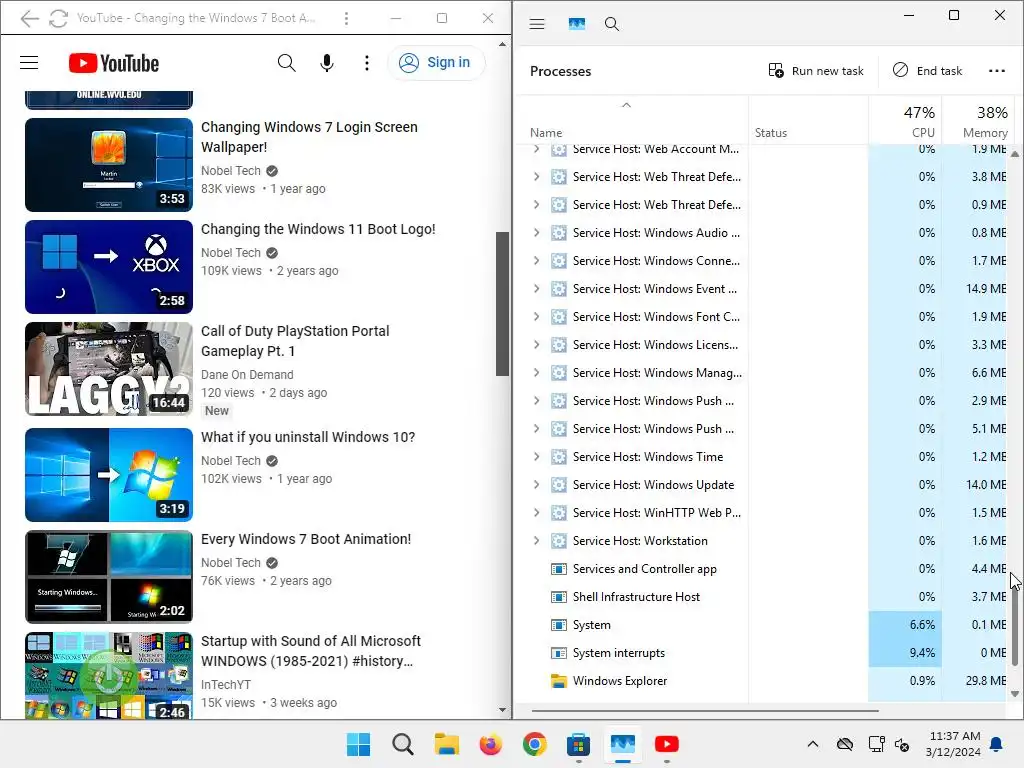Screen dimensions: 1024x768
Task: Click Task Manager horizontal scrollbar
Action: 705,710
